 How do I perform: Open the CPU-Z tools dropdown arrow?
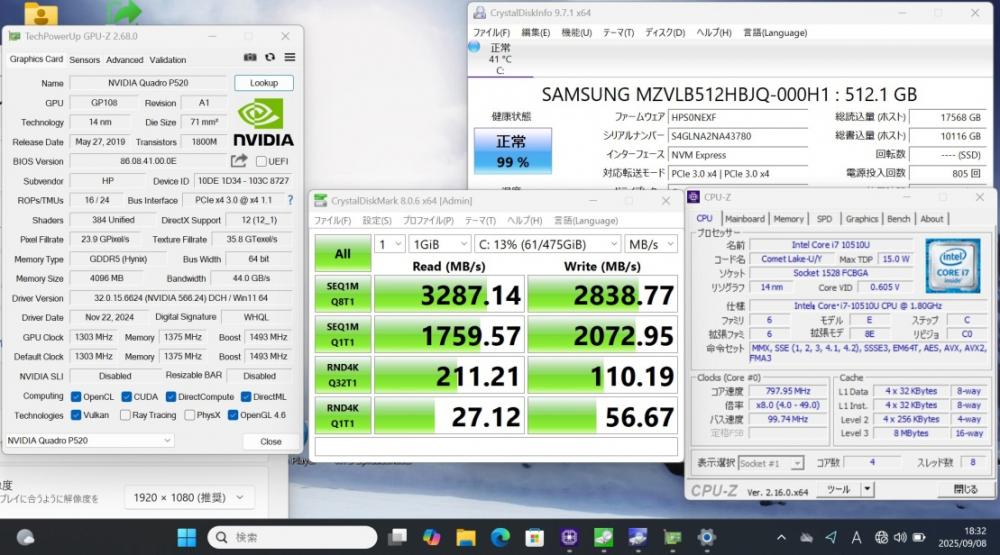(x=867, y=489)
